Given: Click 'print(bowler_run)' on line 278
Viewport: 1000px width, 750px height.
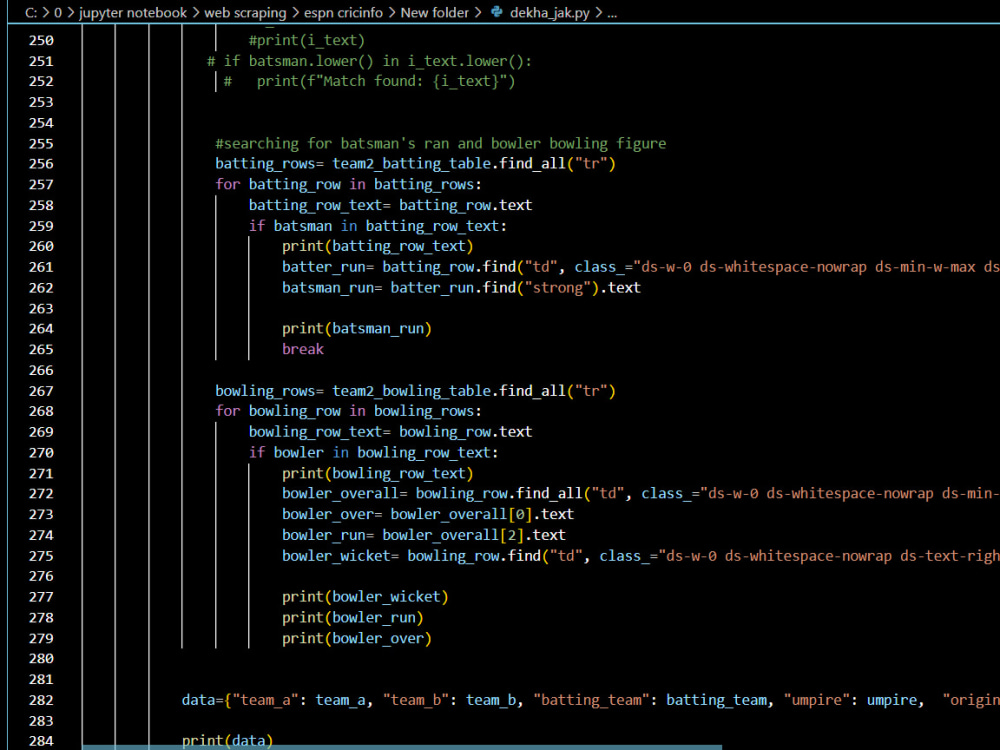Looking at the screenshot, I should pyautogui.click(x=352, y=617).
